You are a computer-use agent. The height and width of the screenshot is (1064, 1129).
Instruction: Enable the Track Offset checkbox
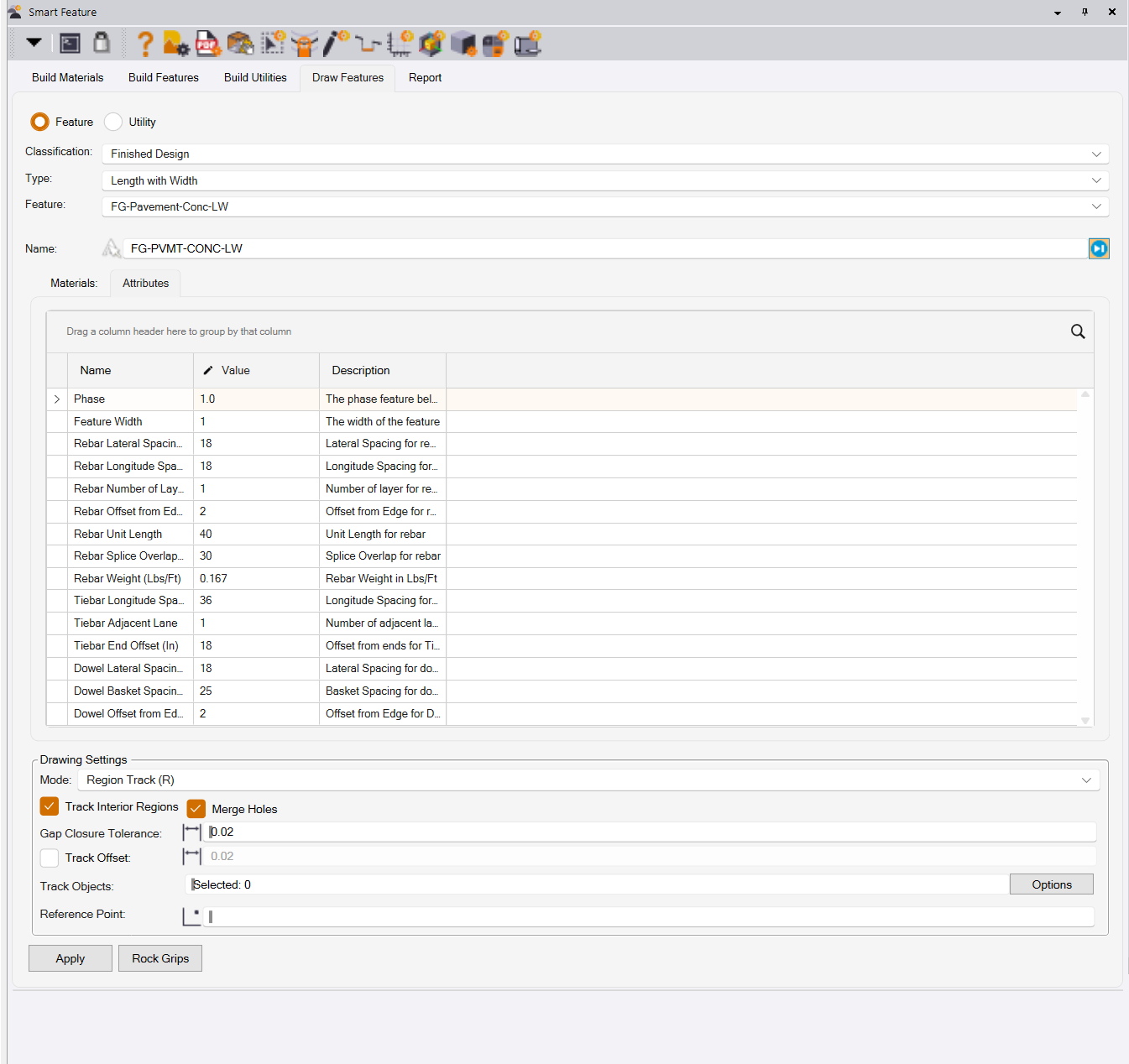50,858
